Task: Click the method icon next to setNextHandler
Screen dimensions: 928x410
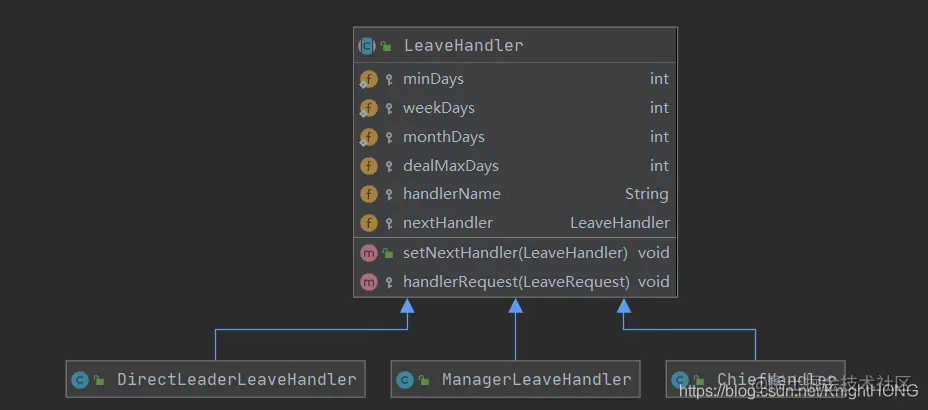Action: (369, 253)
